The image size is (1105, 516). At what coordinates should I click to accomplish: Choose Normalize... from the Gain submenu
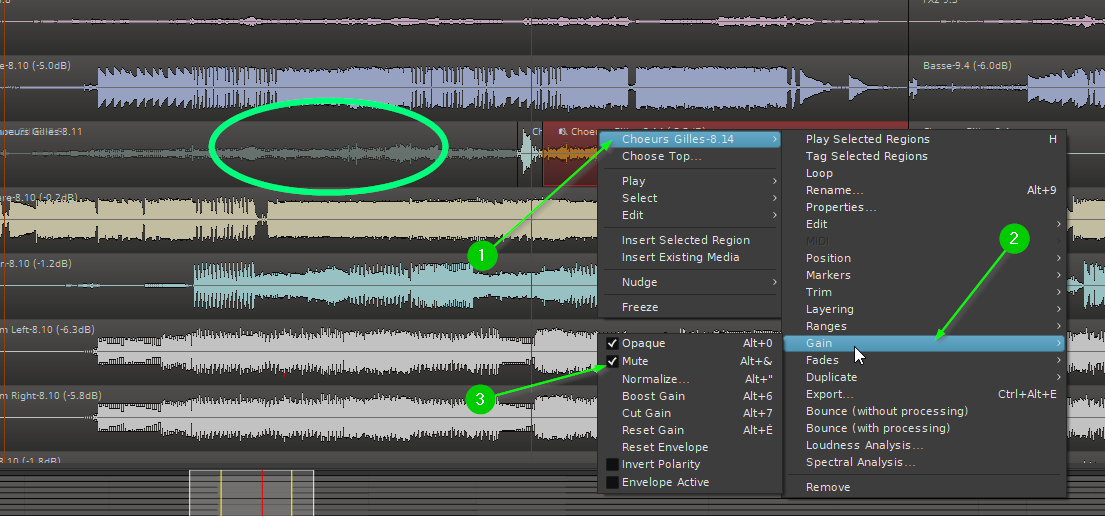point(656,379)
